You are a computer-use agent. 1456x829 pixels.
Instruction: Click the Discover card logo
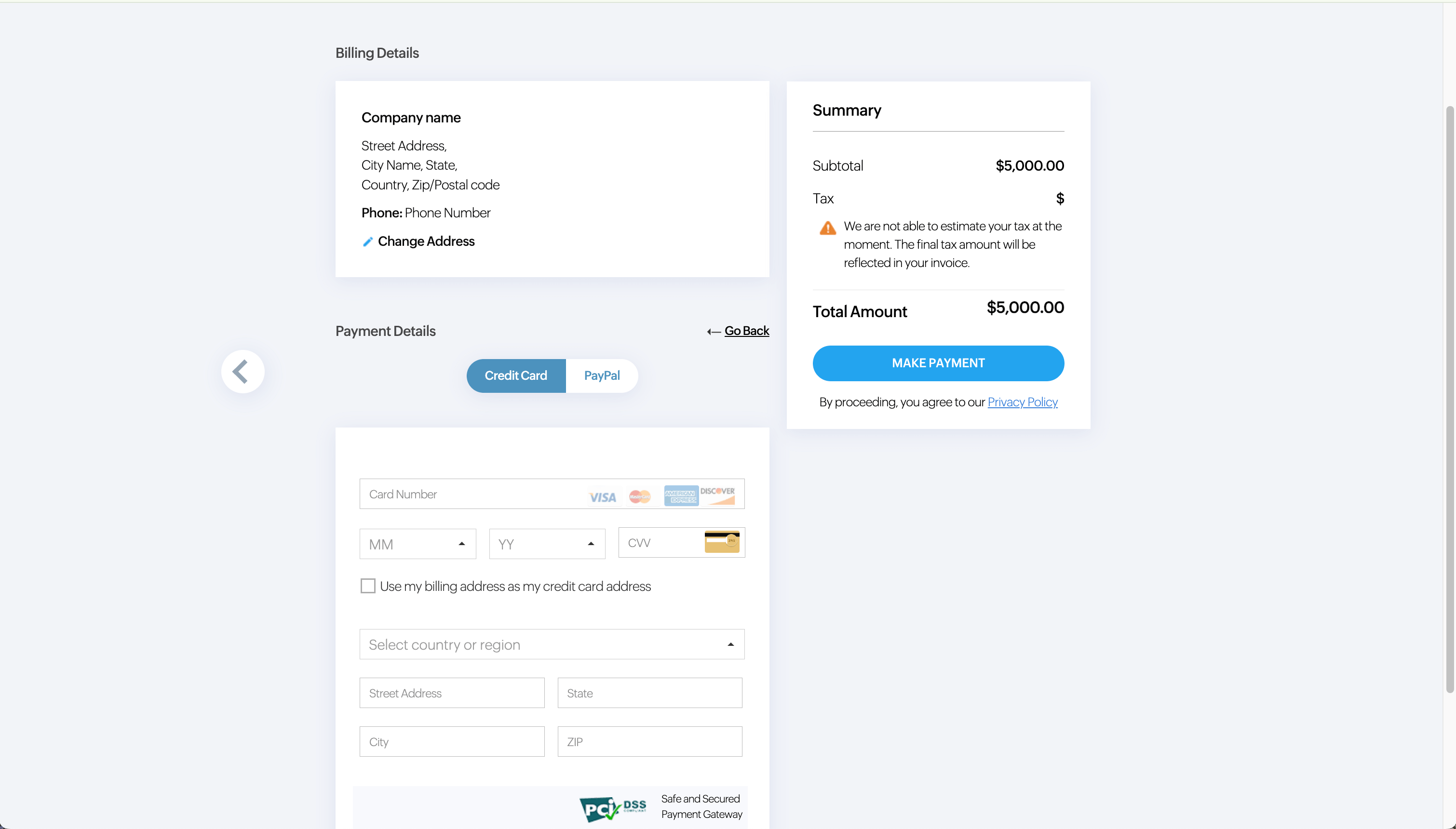tap(717, 495)
